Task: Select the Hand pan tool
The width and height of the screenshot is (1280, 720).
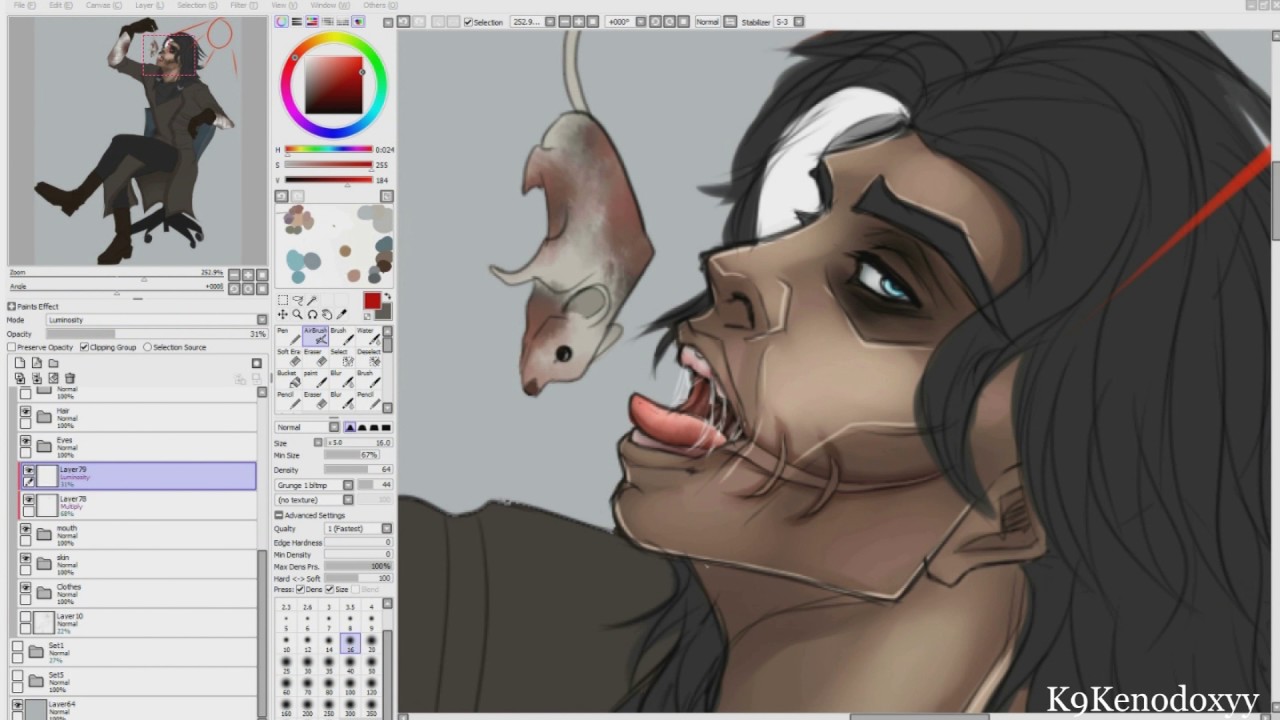Action: pyautogui.click(x=327, y=315)
